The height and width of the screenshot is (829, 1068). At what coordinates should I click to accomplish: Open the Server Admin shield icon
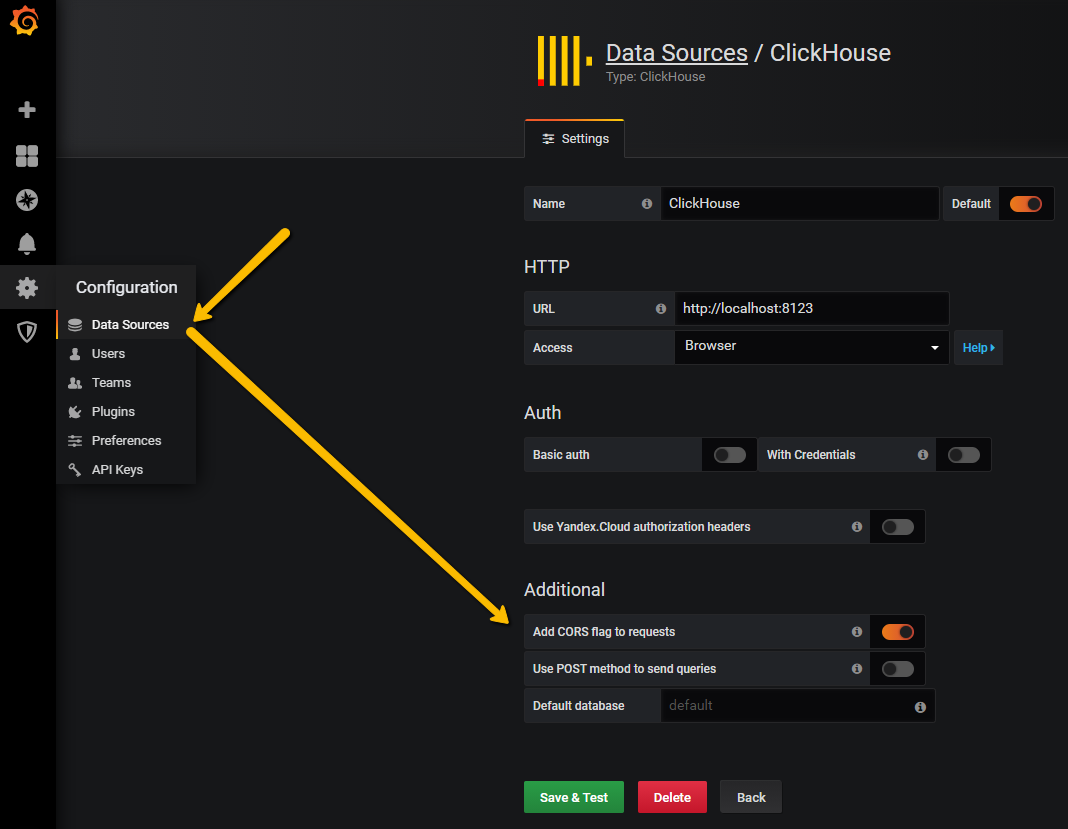click(x=27, y=332)
